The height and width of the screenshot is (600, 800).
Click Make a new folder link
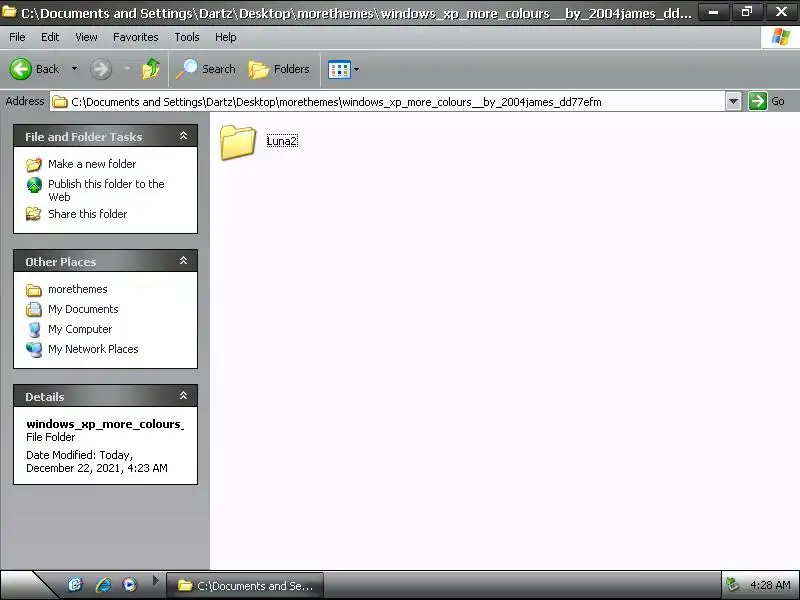click(x=92, y=164)
